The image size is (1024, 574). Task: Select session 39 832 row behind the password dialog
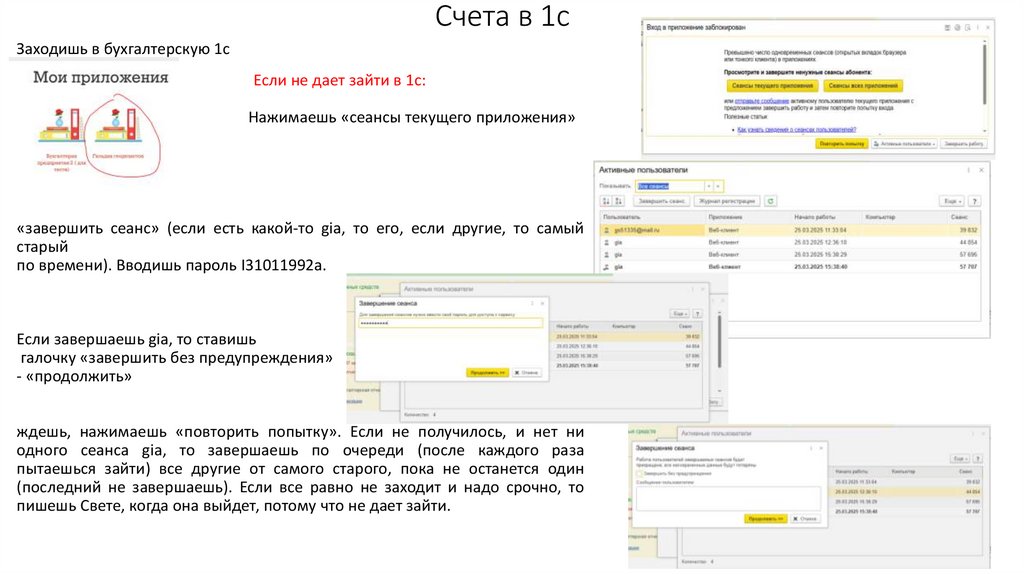627,337
